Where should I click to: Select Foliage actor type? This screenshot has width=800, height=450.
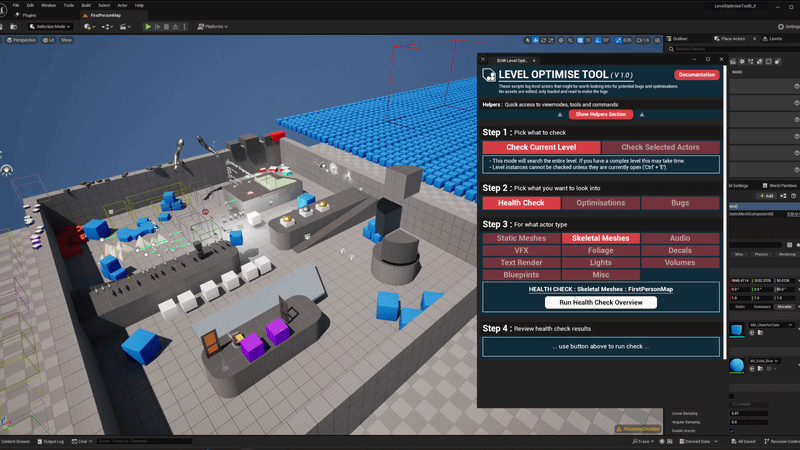[x=601, y=251]
